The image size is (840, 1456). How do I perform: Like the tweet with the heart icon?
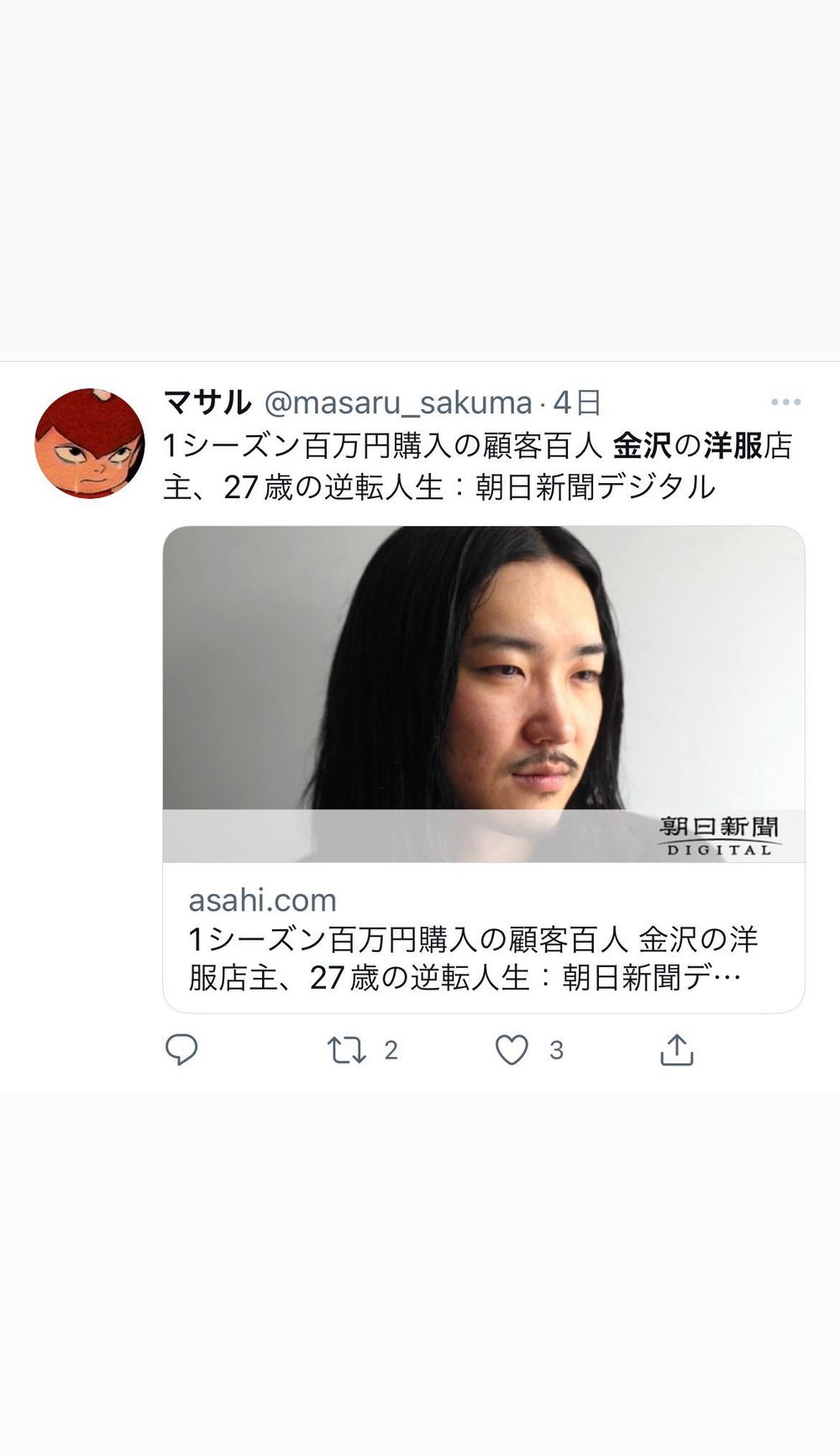(512, 1050)
